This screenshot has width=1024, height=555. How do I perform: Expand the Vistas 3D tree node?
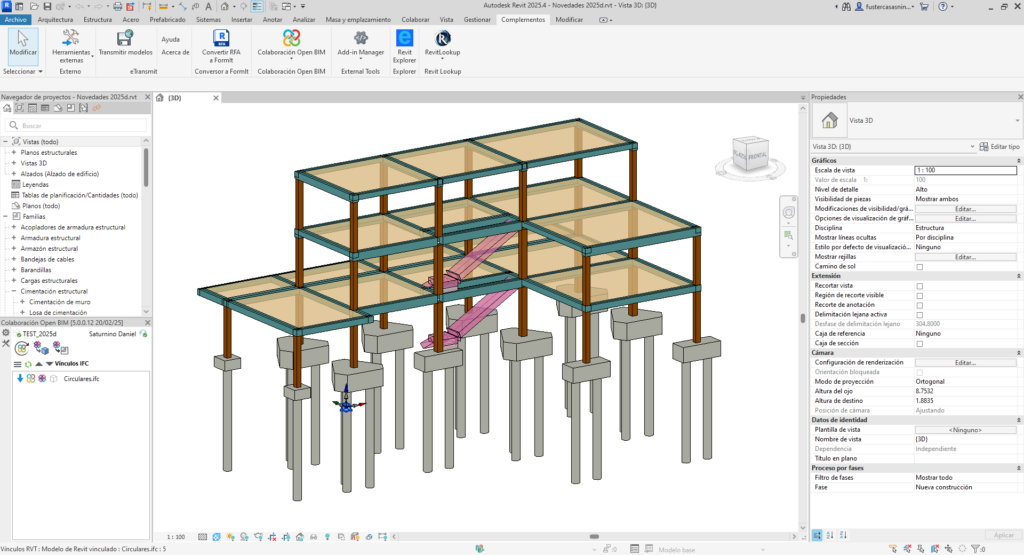[x=14, y=163]
